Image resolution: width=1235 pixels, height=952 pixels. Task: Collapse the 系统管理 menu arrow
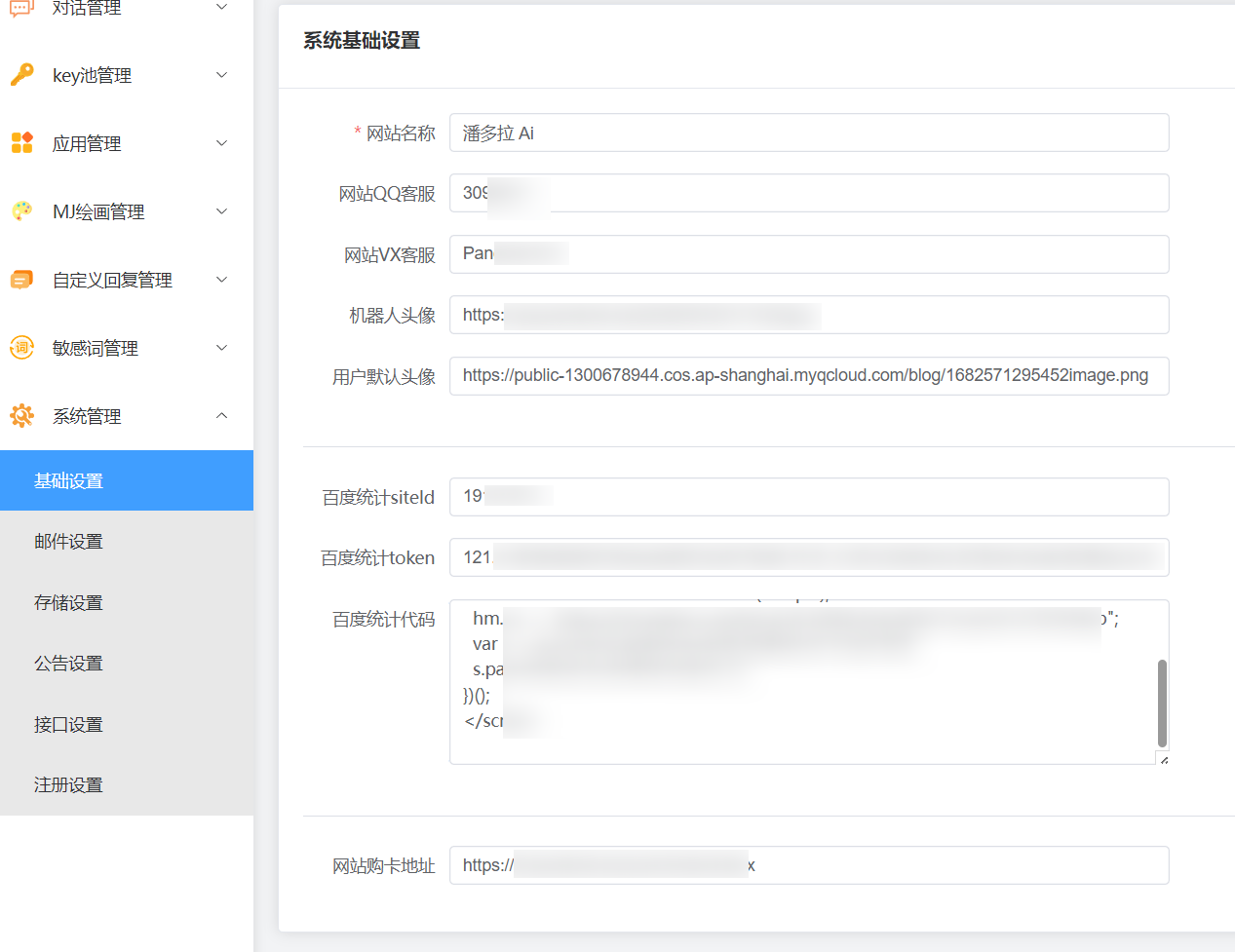click(221, 416)
